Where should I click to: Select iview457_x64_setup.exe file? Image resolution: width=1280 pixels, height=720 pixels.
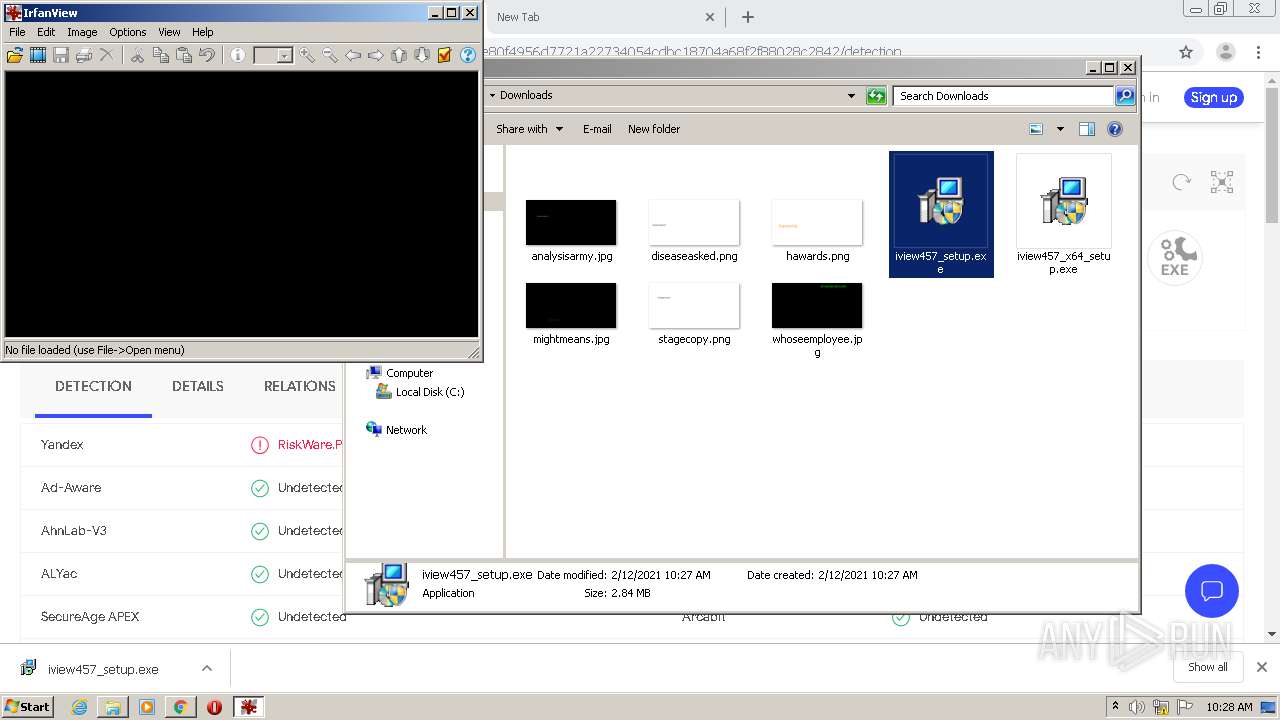[x=1063, y=214]
